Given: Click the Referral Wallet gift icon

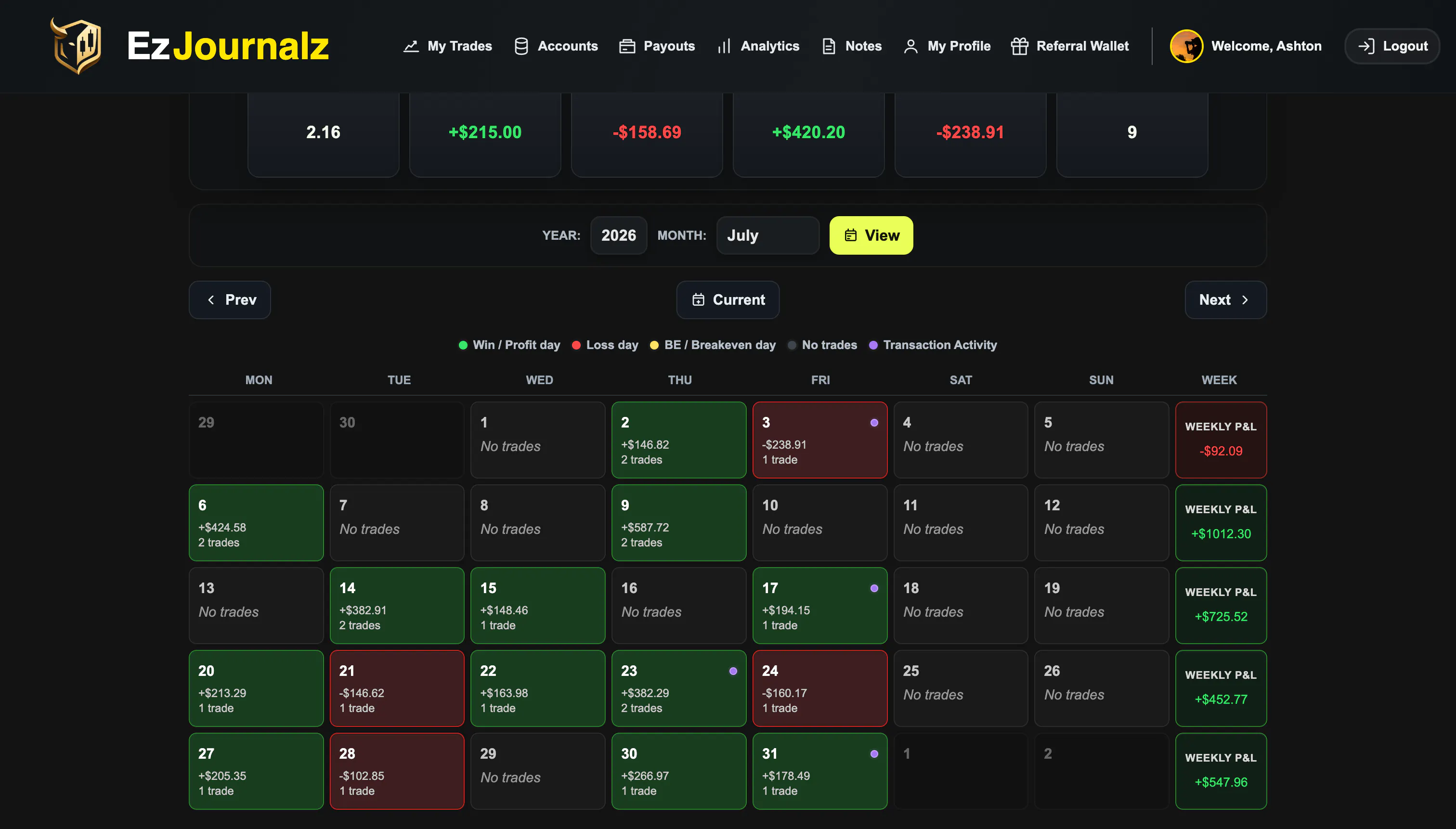Looking at the screenshot, I should pos(1019,46).
